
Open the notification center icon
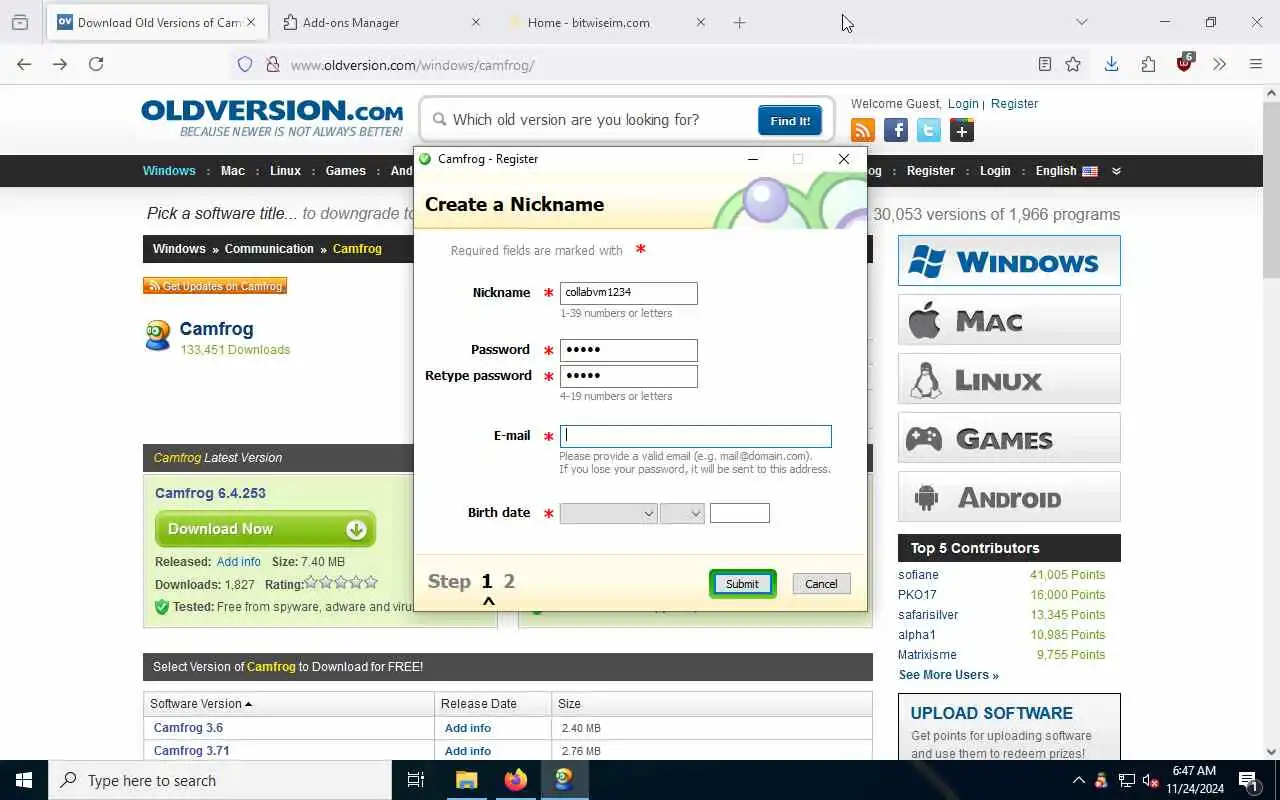pos(1248,780)
